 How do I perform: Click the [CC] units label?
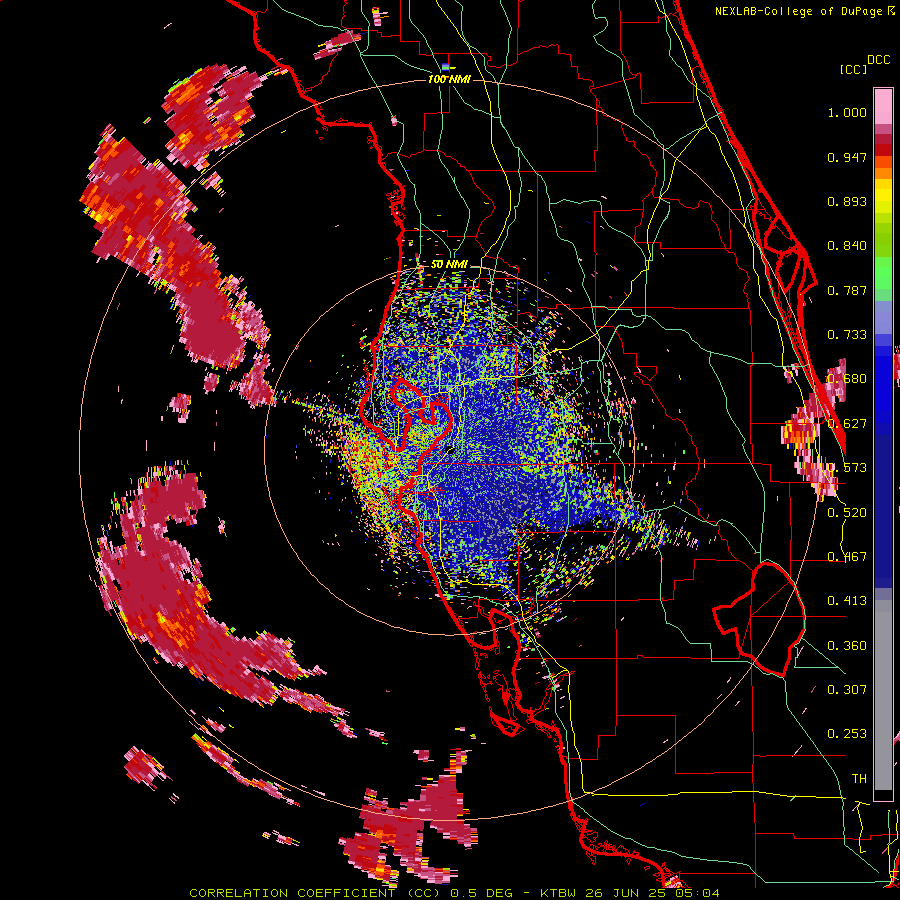(x=853, y=69)
